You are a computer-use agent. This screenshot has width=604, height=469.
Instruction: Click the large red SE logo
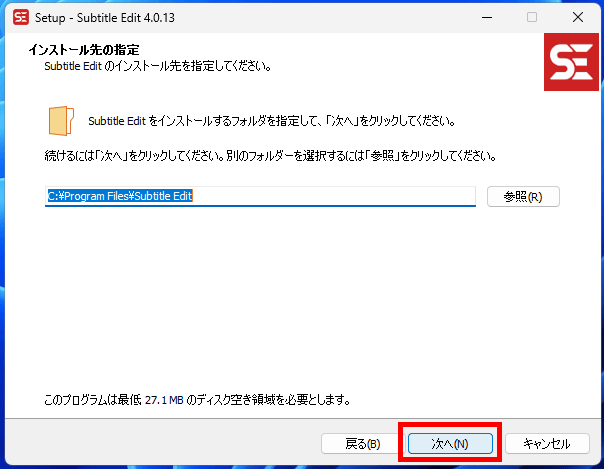tap(571, 62)
